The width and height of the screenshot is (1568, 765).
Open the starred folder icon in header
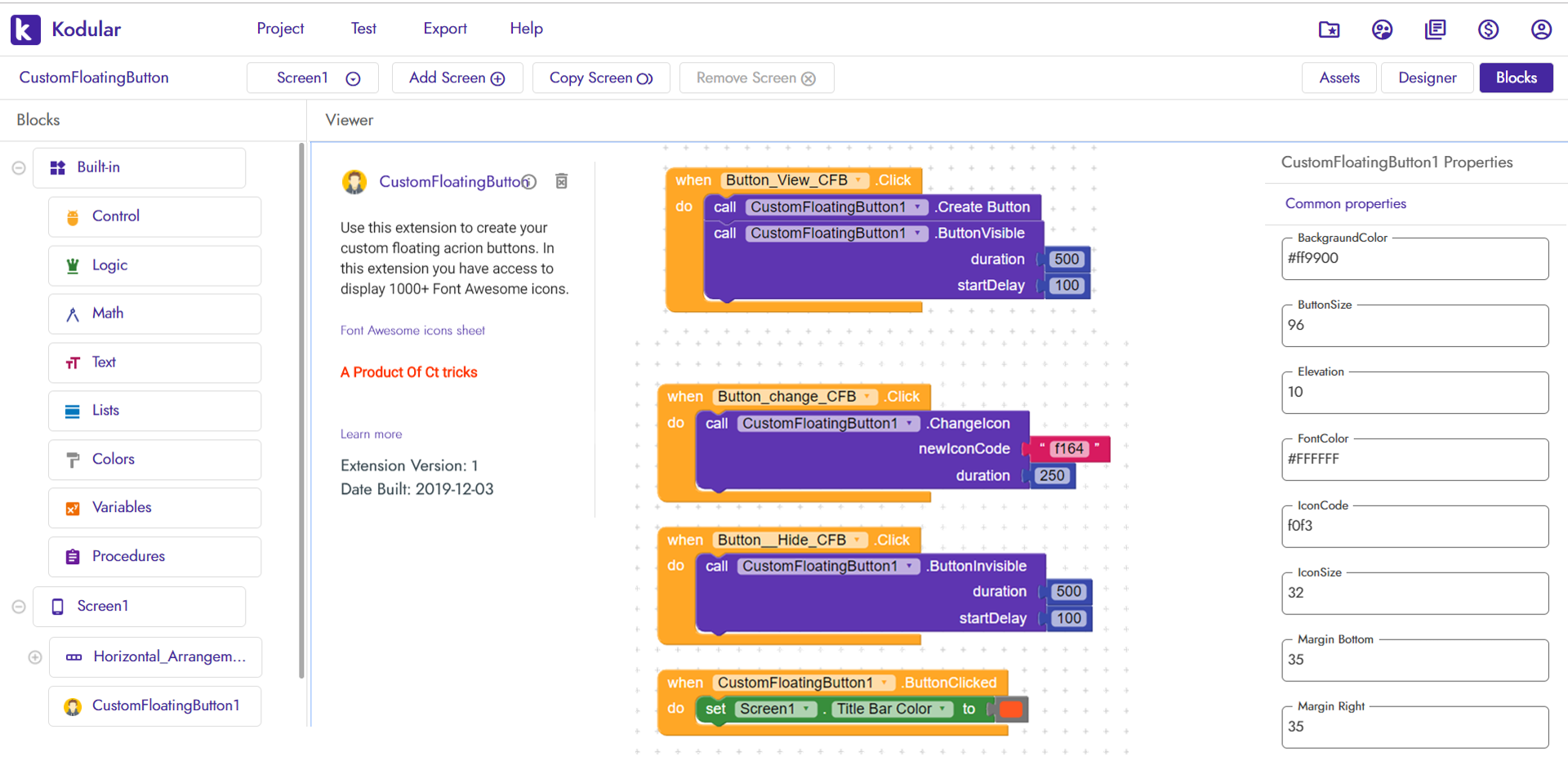pos(1329,29)
